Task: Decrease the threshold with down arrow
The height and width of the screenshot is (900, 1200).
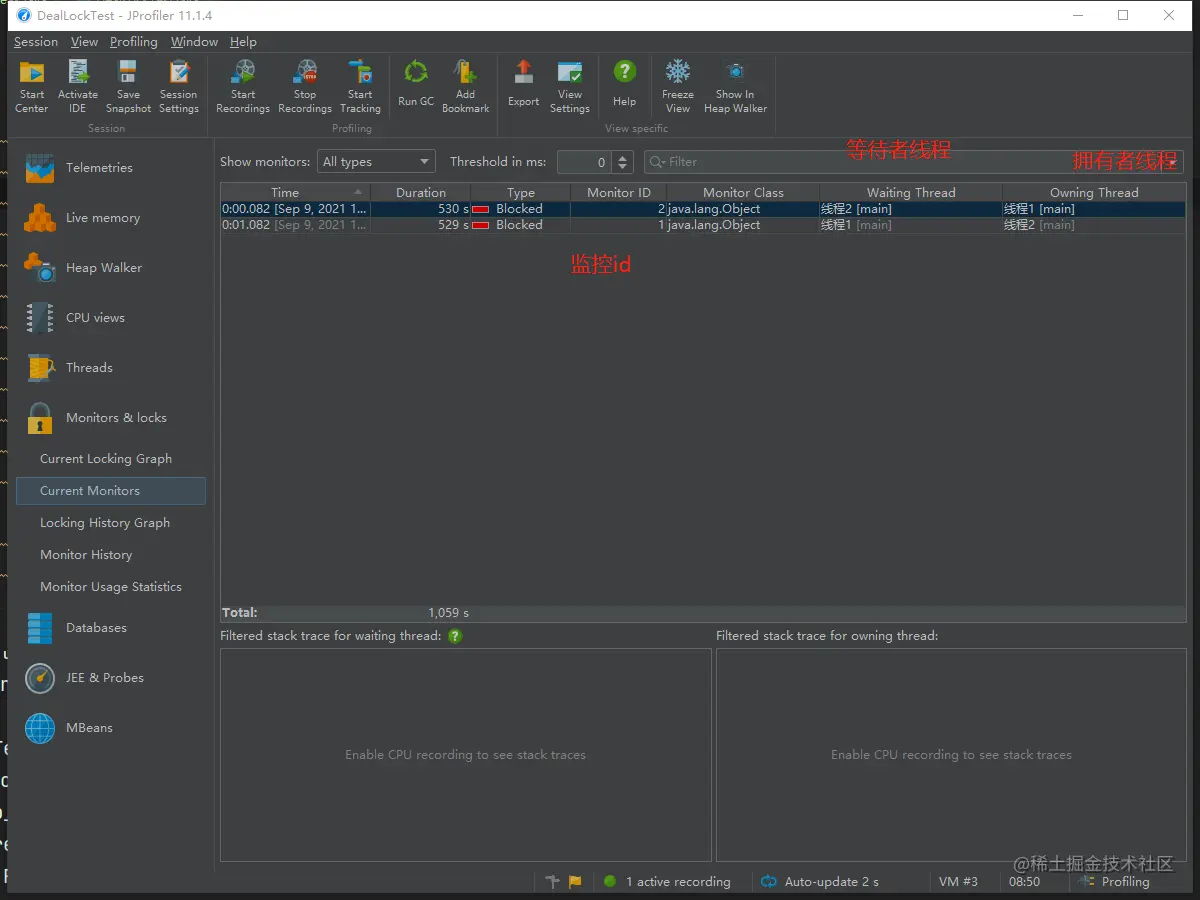Action: (x=624, y=168)
